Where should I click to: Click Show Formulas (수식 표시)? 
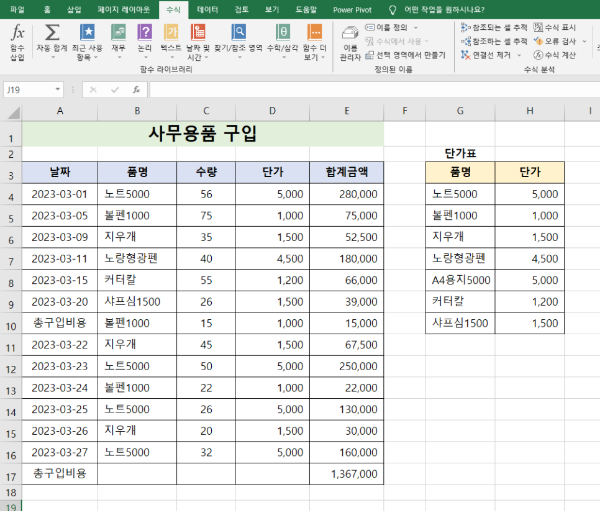pyautogui.click(x=555, y=28)
